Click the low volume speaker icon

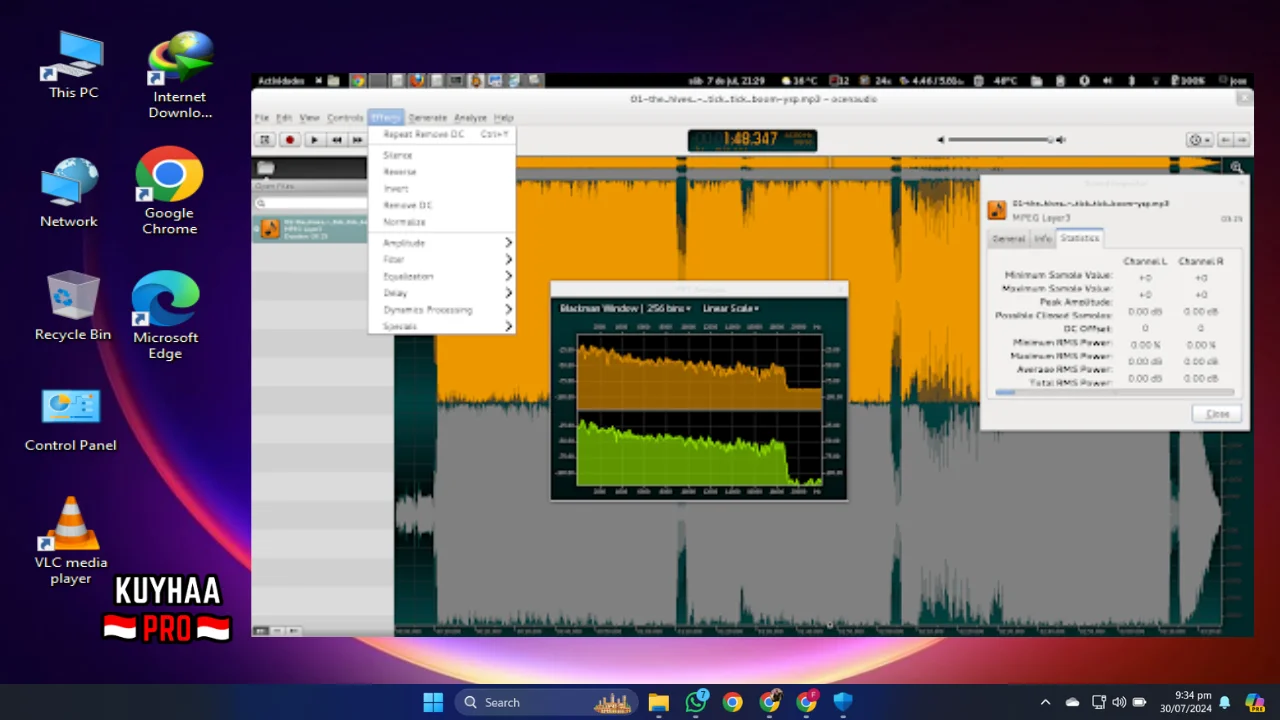(x=940, y=140)
